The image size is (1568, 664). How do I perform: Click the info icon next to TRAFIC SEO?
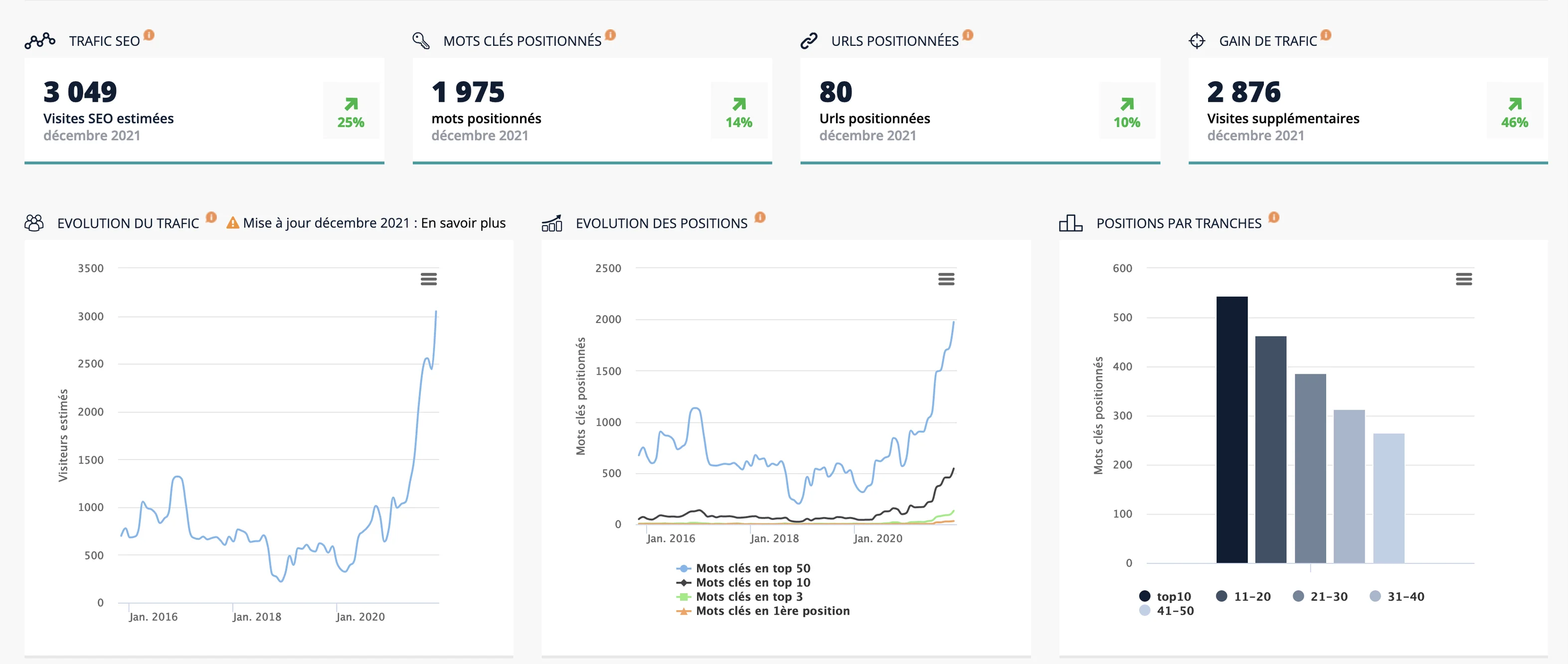[x=149, y=35]
